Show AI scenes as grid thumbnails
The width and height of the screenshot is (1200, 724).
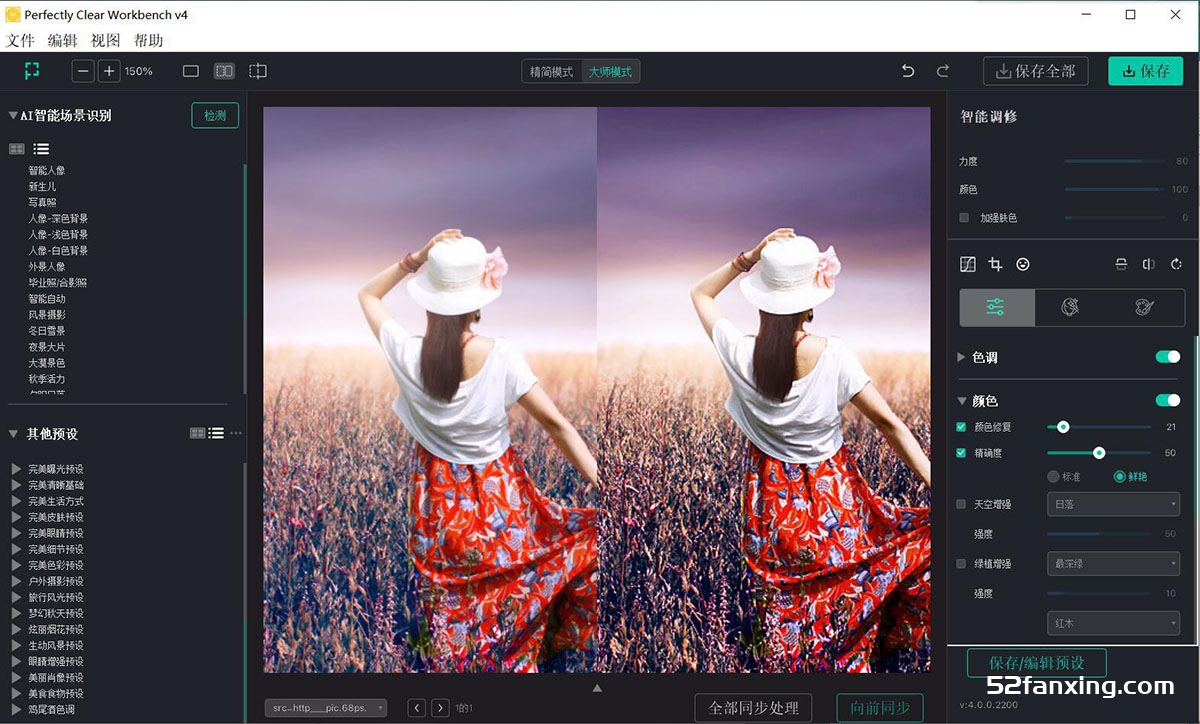point(16,149)
